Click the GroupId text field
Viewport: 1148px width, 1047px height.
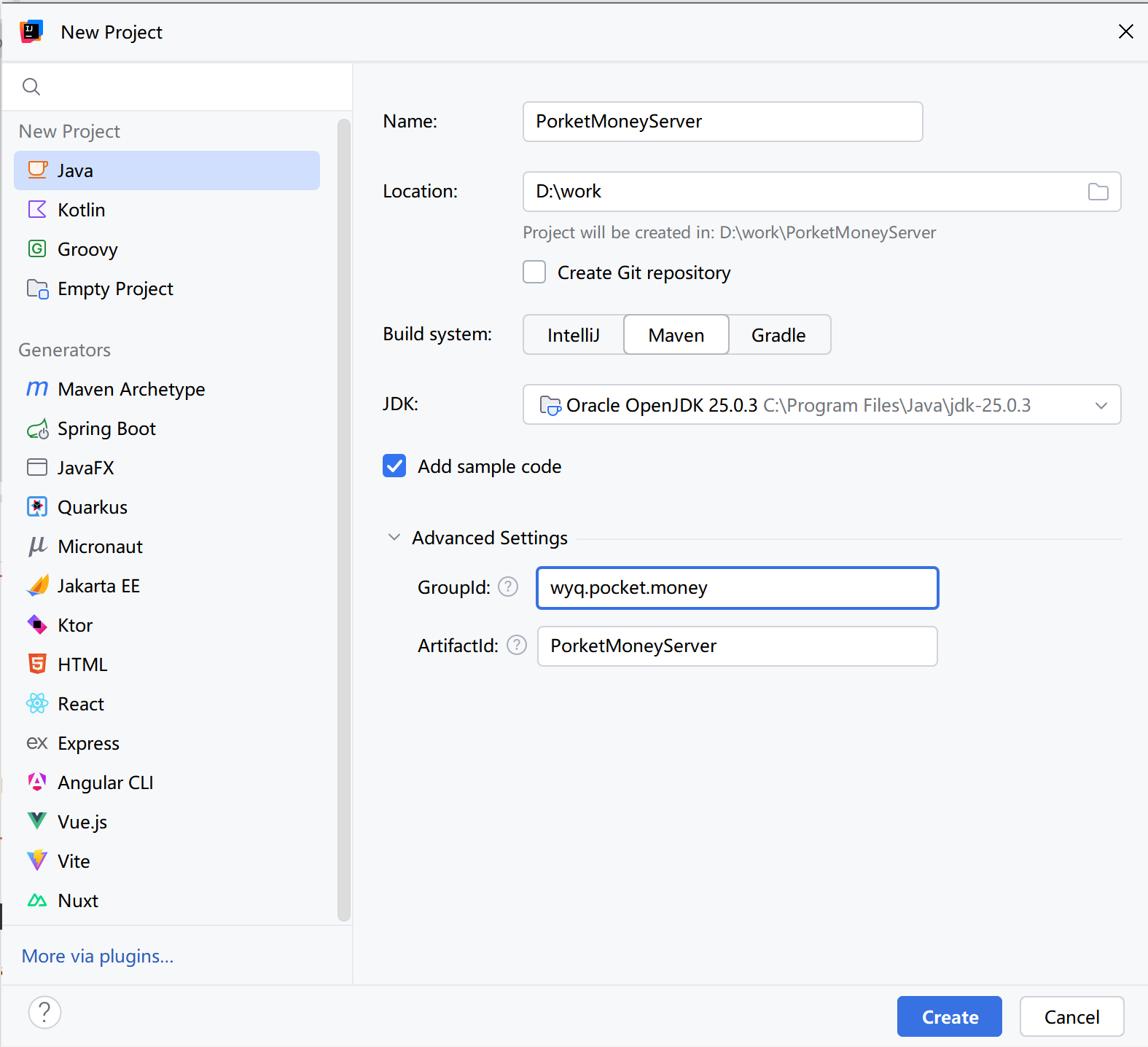click(x=737, y=588)
